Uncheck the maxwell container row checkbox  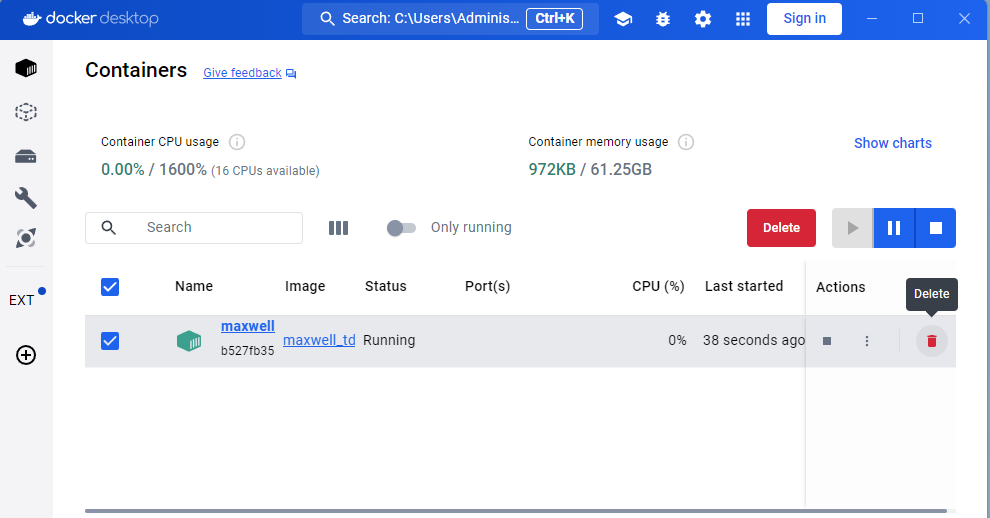coord(110,341)
